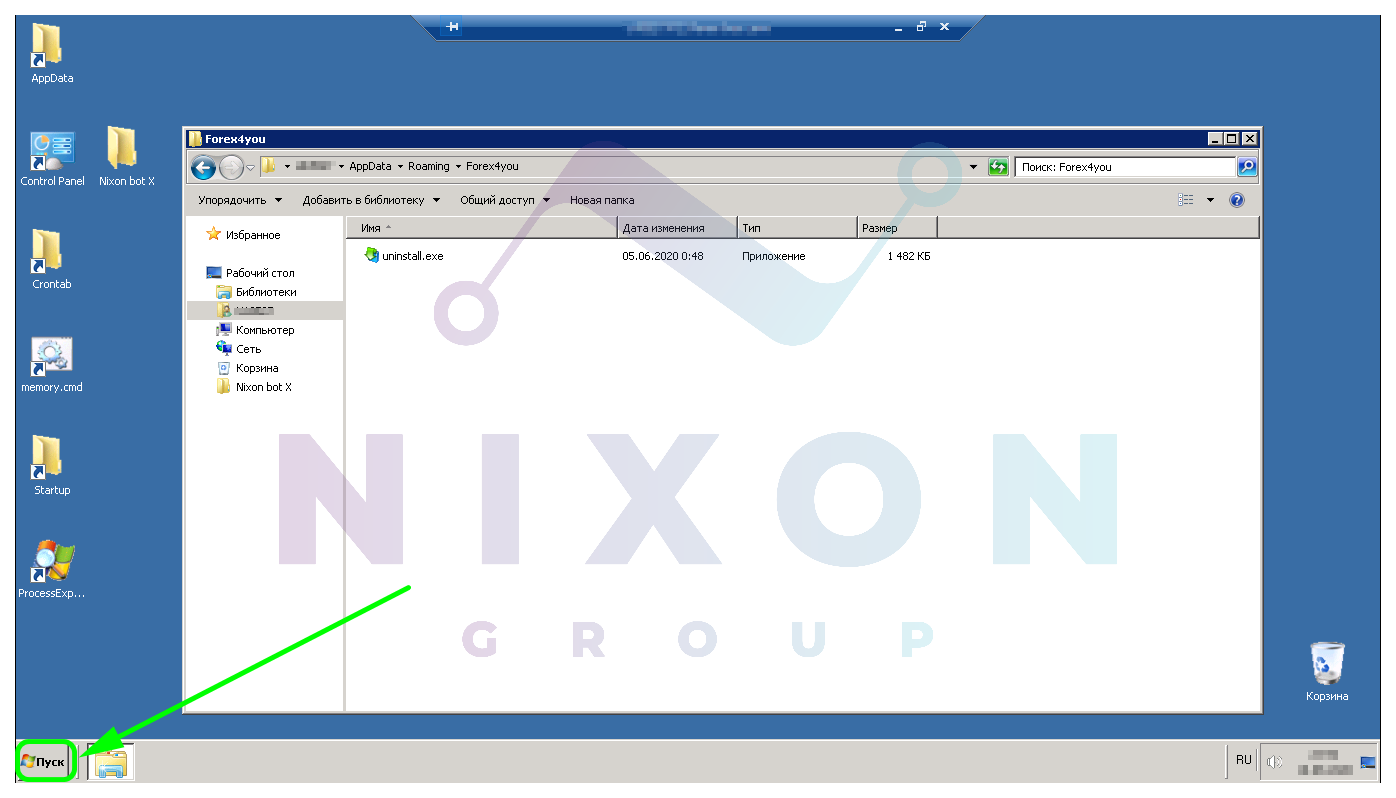Open Библиотеки in the navigation pane

(257, 292)
